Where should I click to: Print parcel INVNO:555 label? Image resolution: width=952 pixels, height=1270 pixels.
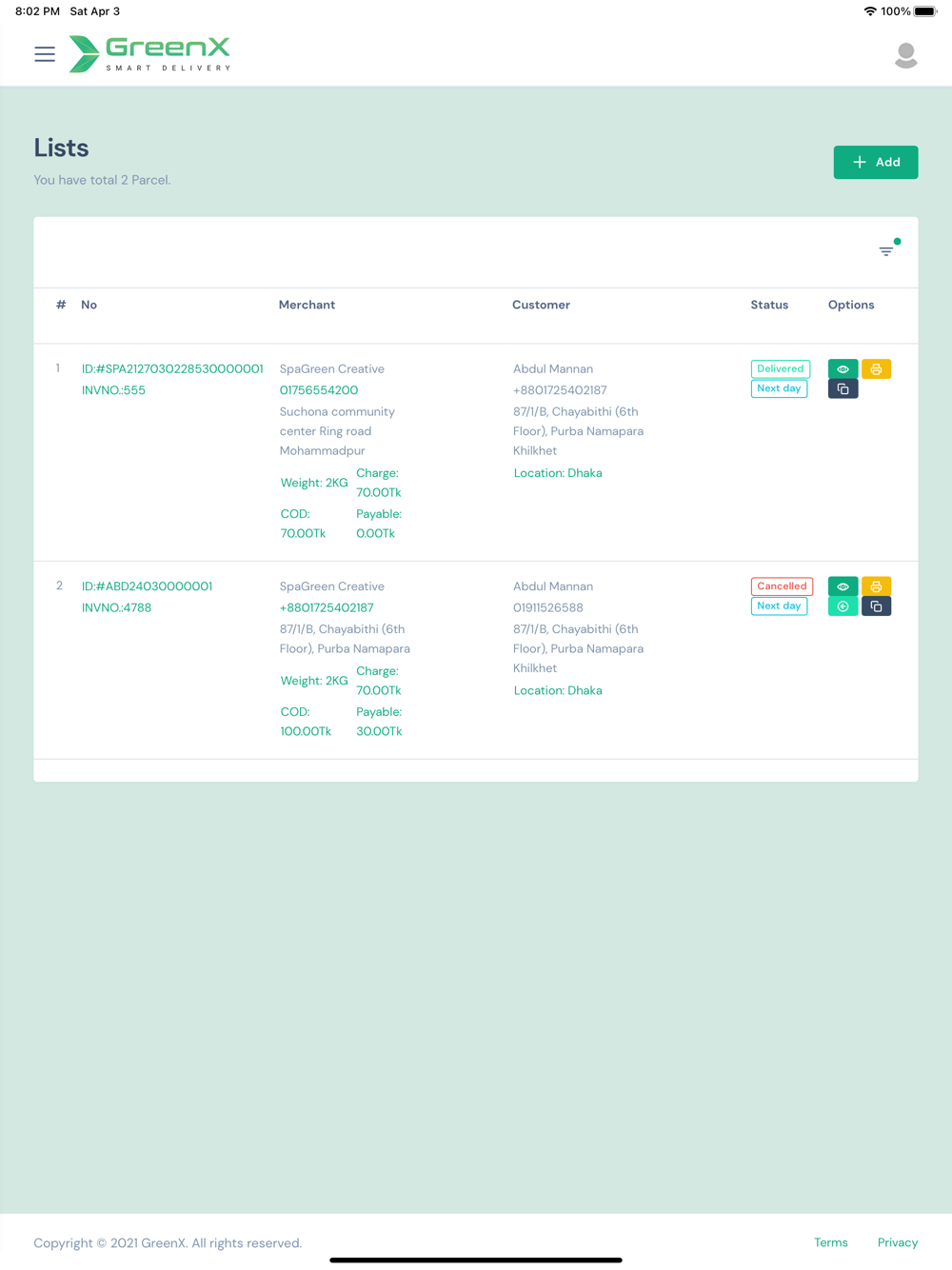click(877, 369)
